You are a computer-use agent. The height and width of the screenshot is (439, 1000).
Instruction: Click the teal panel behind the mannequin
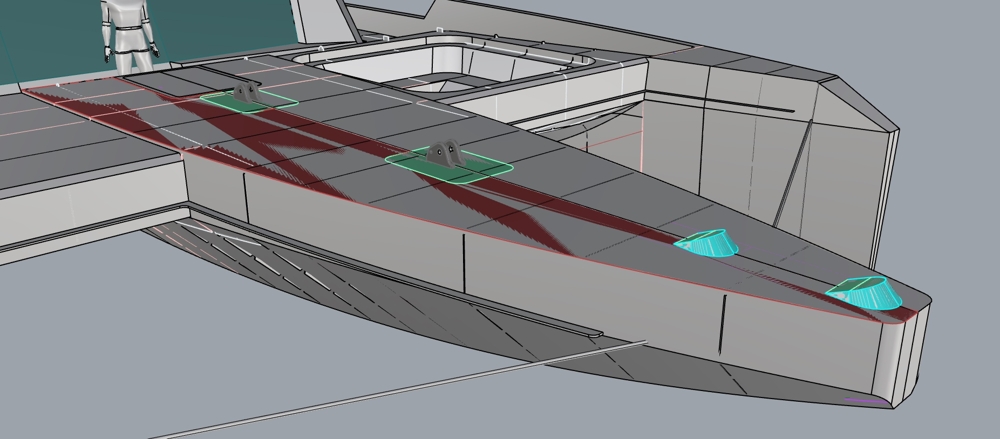(50, 40)
